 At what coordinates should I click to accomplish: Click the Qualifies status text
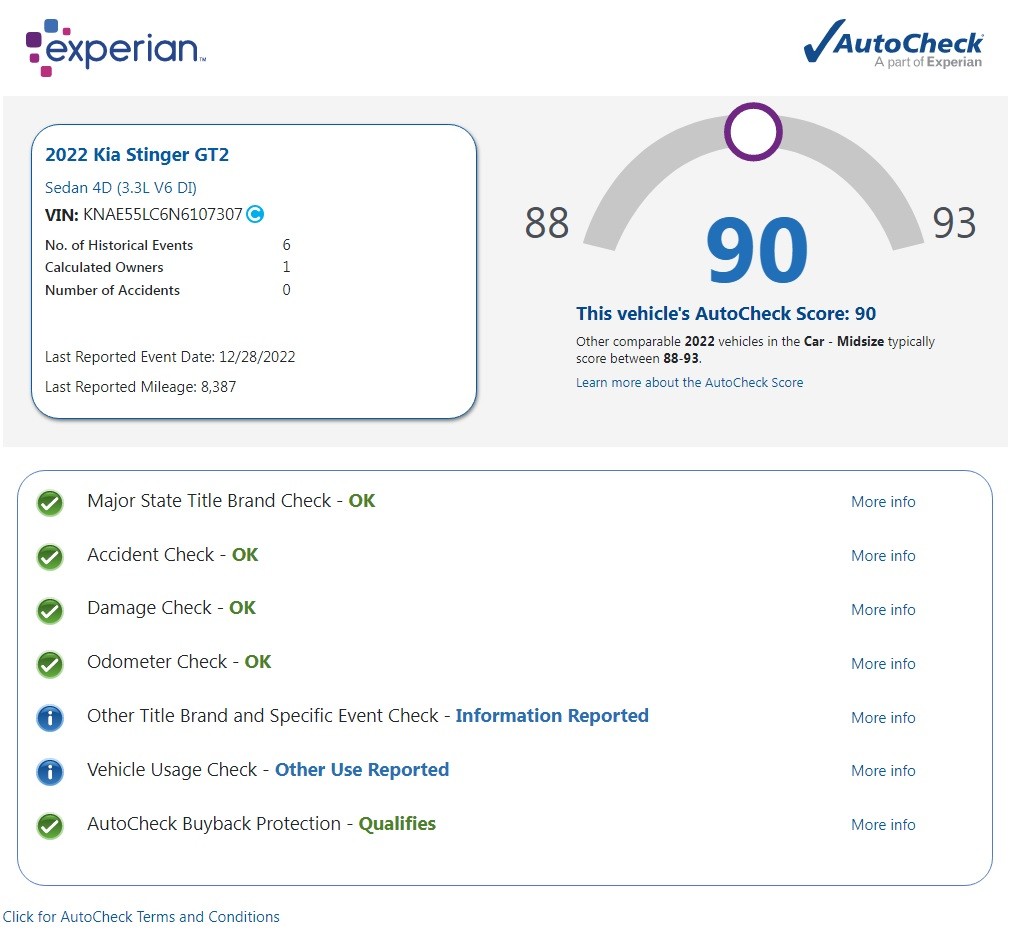397,824
